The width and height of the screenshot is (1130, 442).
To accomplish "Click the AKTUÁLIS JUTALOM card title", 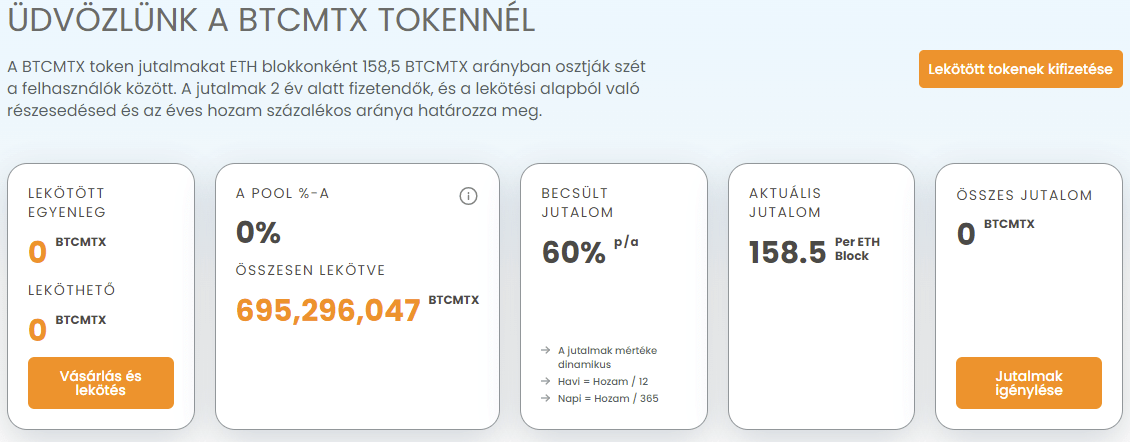I will point(785,203).
